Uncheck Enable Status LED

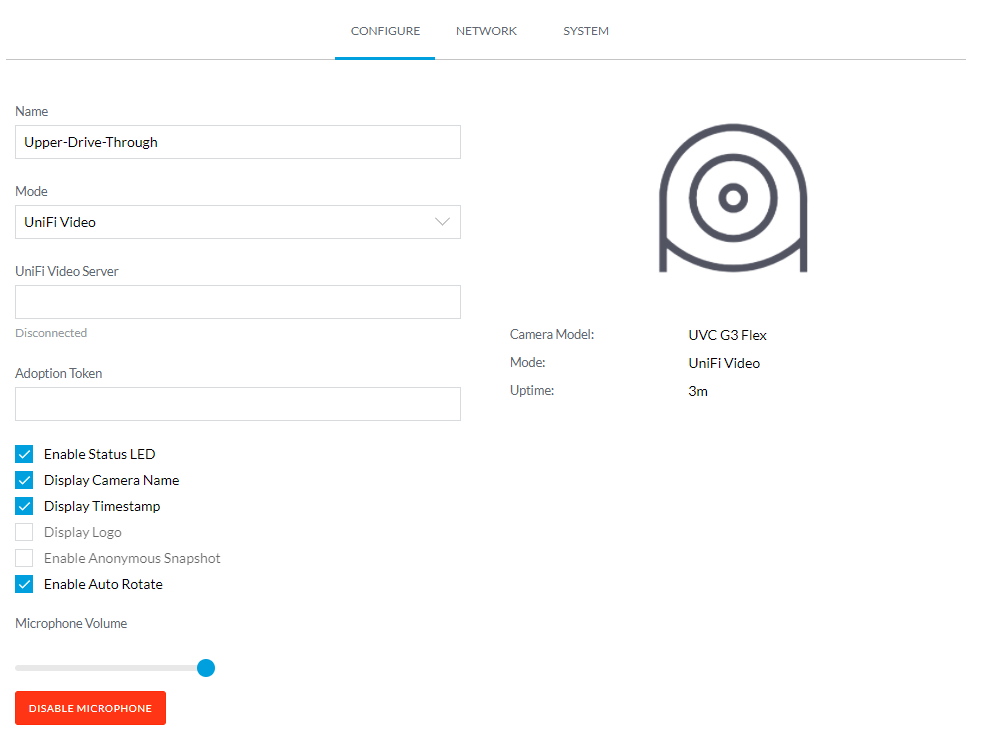[x=24, y=454]
